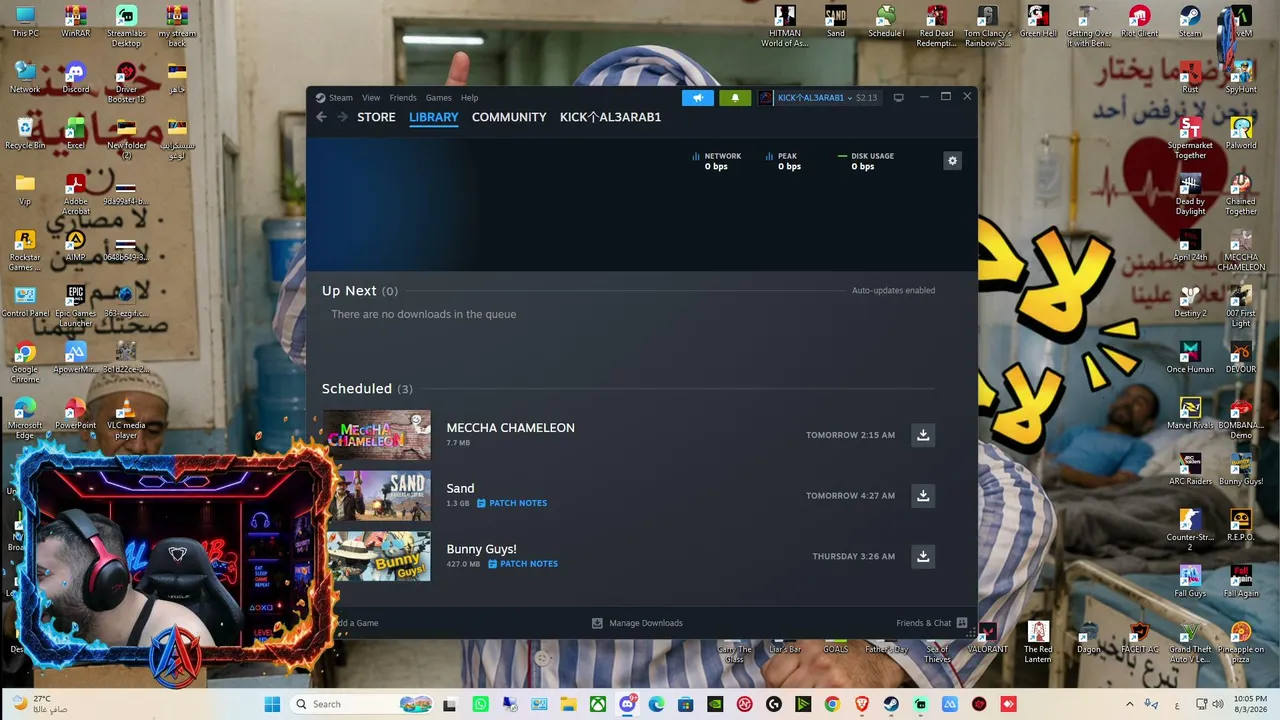Select the Rockstar Games desktop shortcut
This screenshot has height=720, width=1280.
pos(25,250)
